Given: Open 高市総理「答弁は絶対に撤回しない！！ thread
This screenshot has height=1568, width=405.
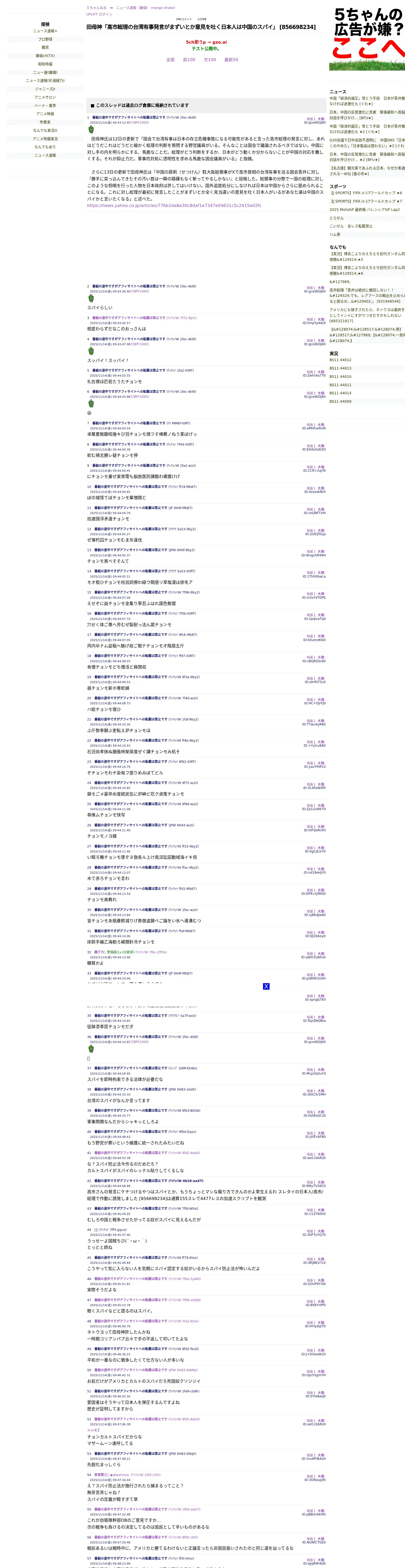Looking at the screenshot, I should click(367, 295).
